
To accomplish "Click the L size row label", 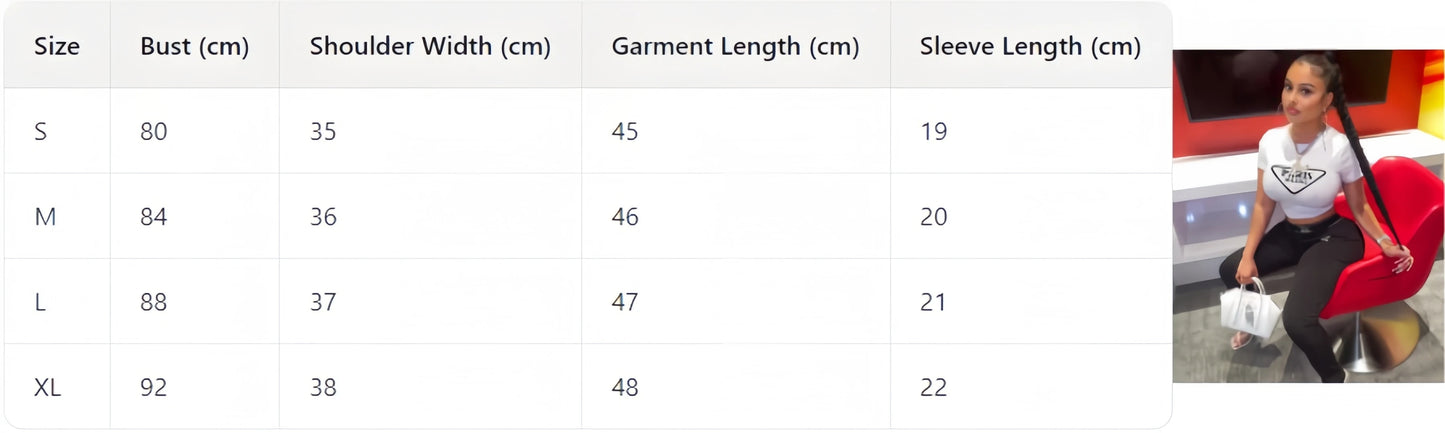I will 40,302.
